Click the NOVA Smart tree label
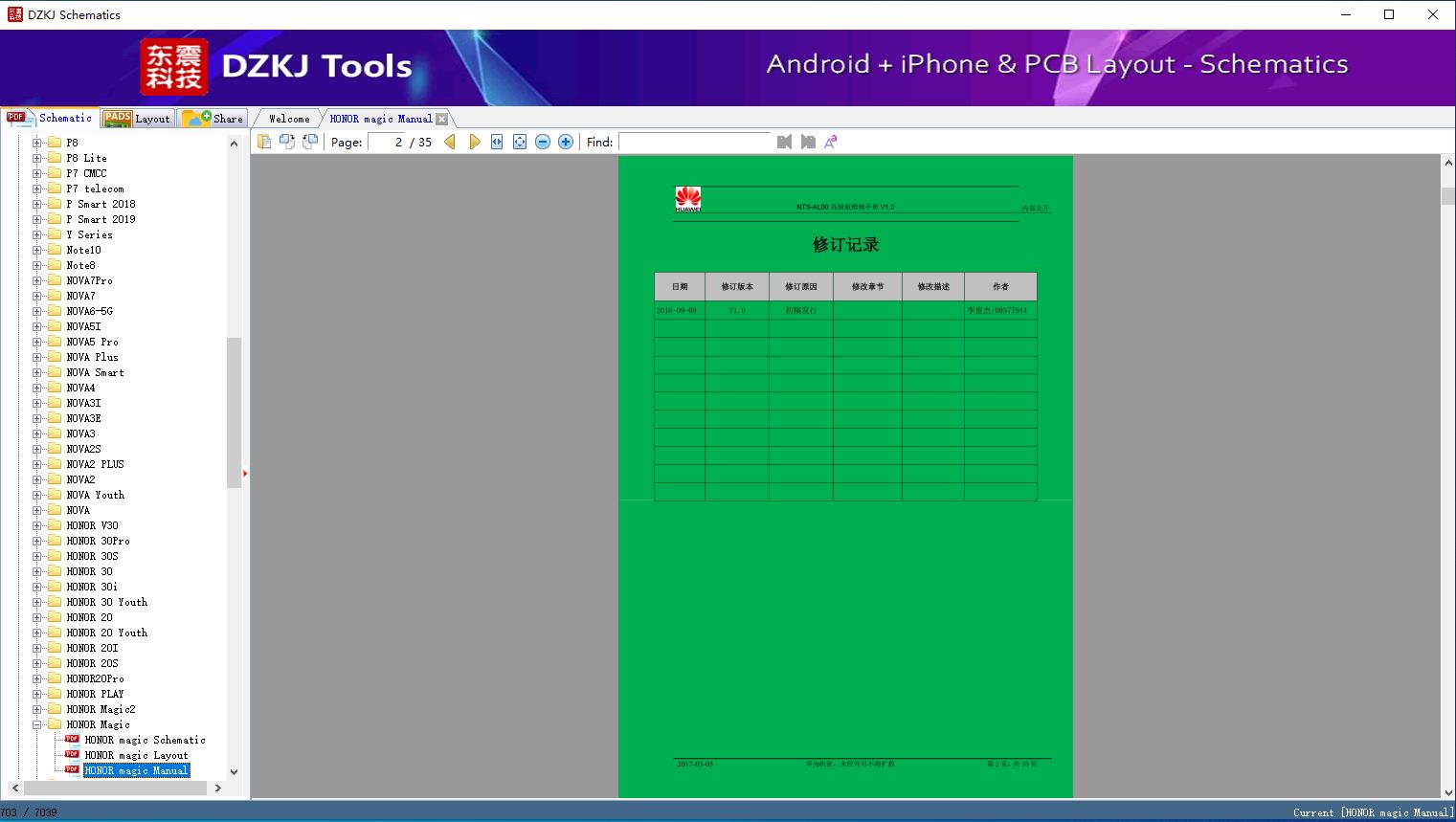This screenshot has height=822, width=1456. [96, 372]
